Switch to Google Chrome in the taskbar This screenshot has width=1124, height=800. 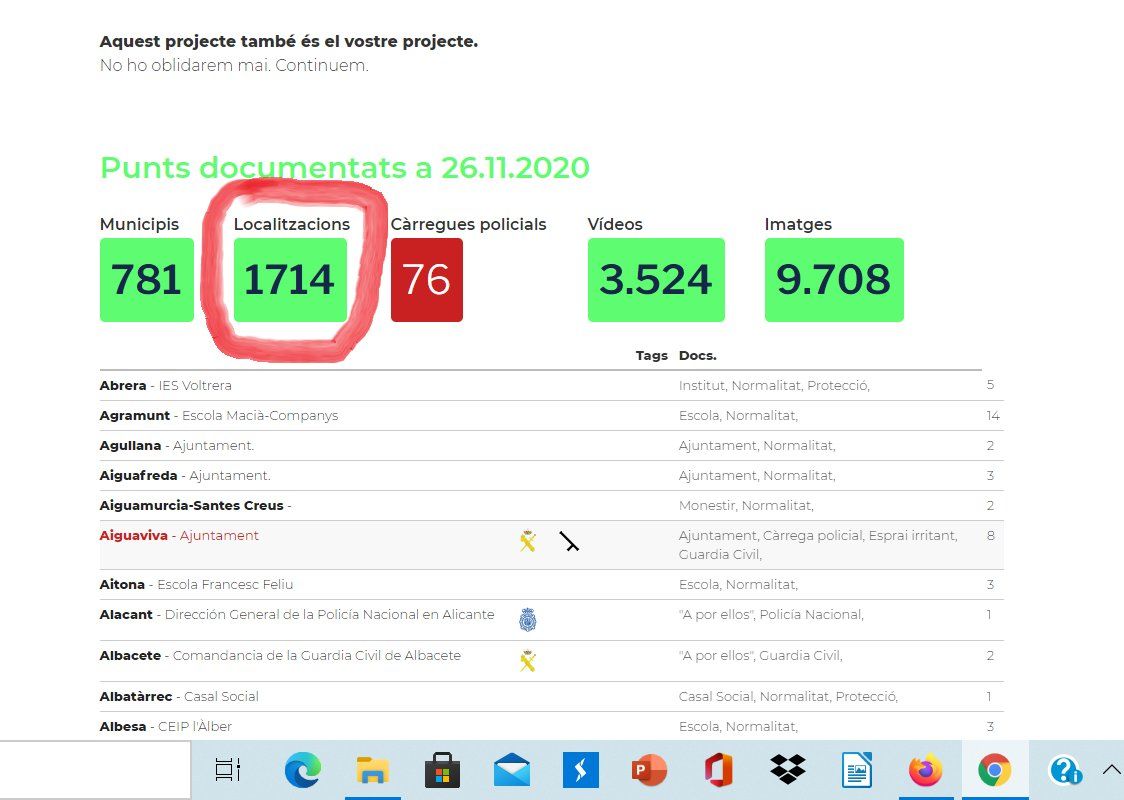[993, 770]
